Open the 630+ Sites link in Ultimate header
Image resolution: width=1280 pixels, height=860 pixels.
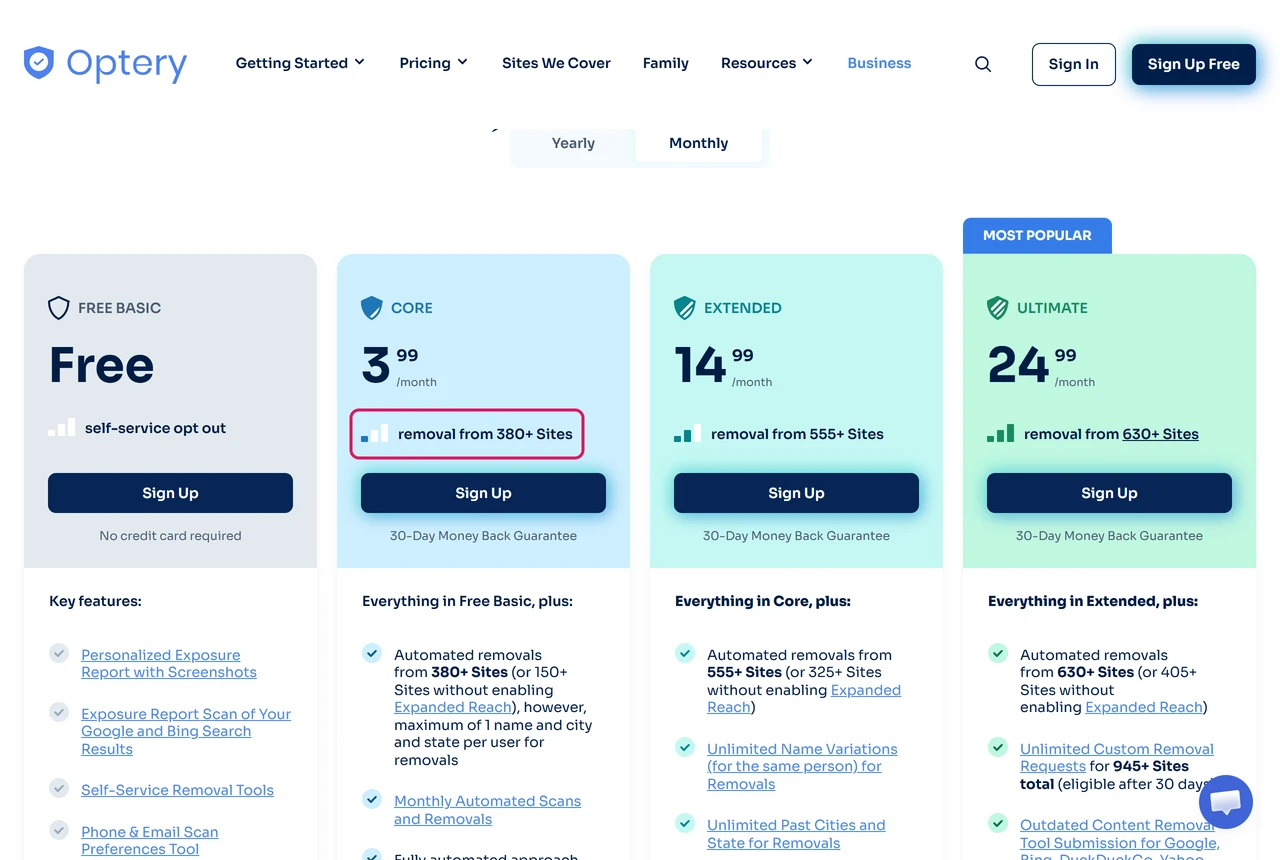tap(1161, 434)
